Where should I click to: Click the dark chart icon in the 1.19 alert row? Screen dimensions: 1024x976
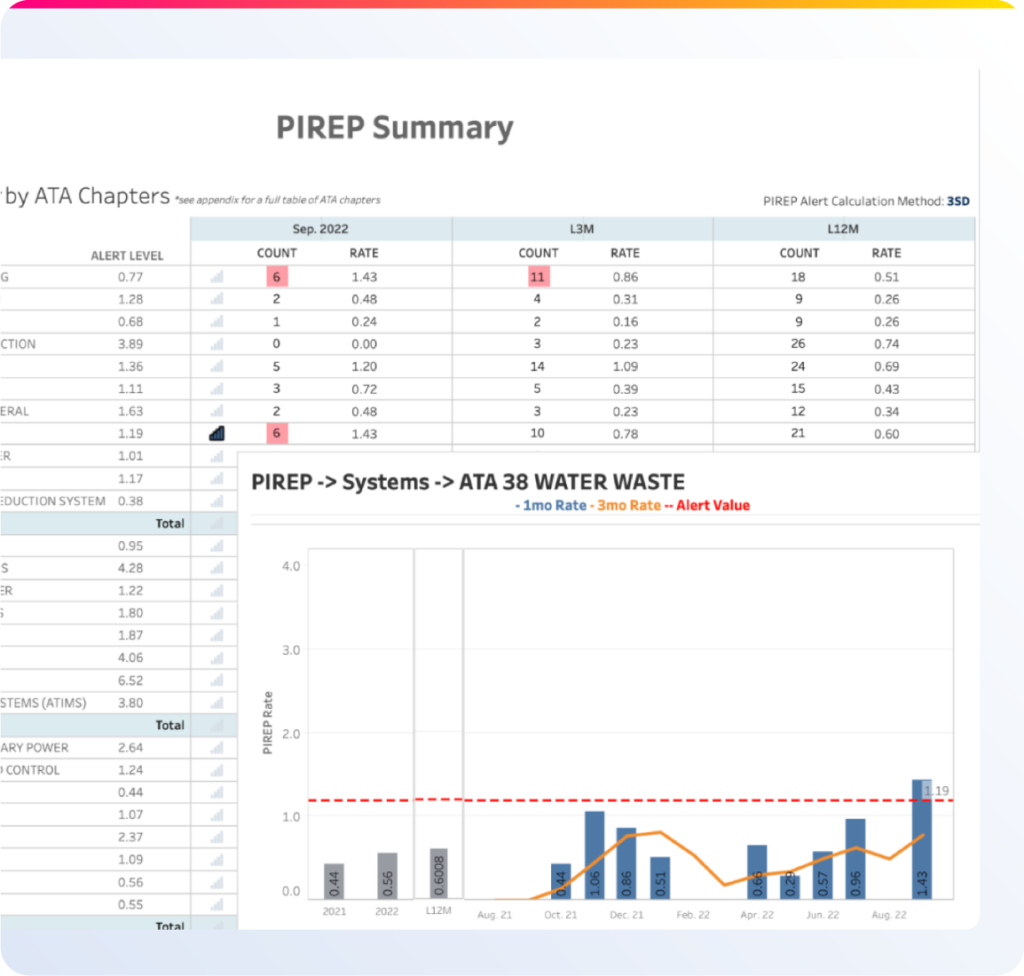pyautogui.click(x=217, y=433)
